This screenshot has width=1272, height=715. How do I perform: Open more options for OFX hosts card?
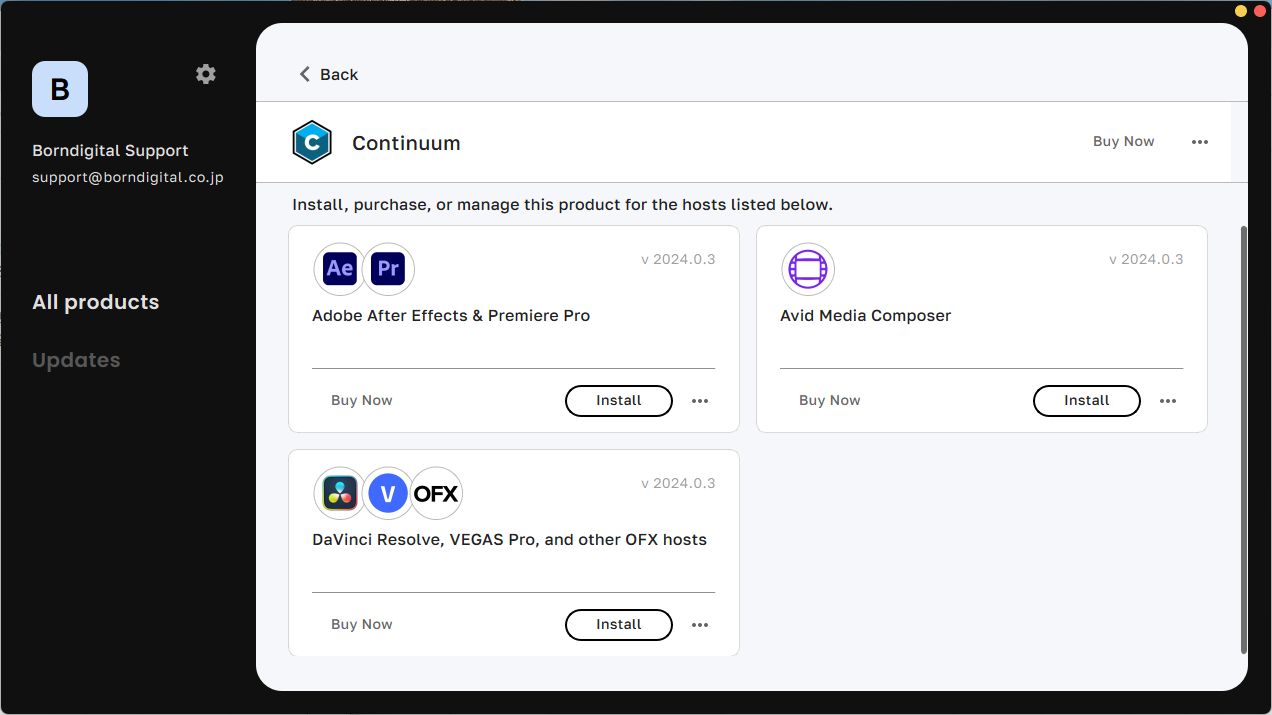[x=700, y=625]
